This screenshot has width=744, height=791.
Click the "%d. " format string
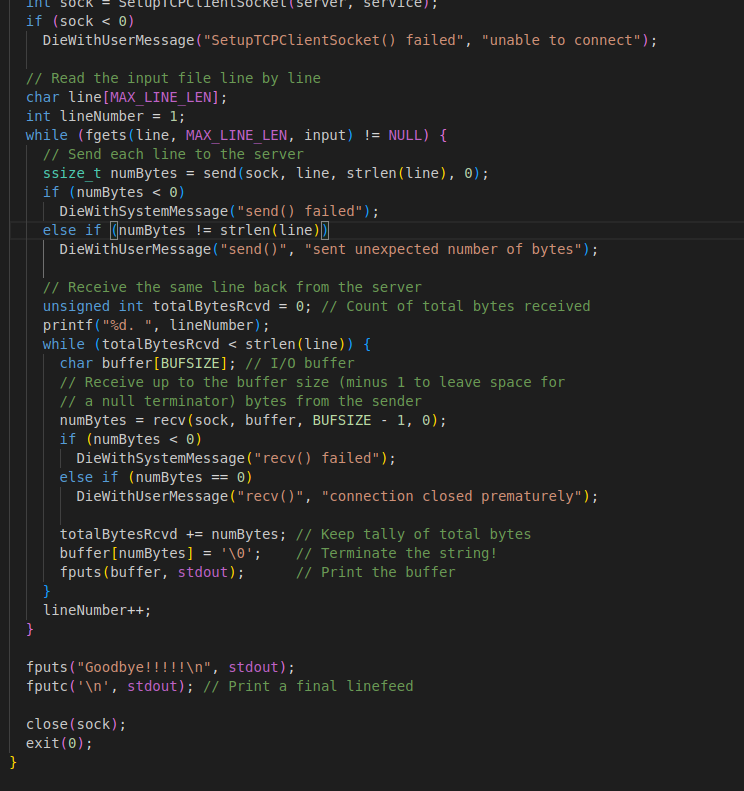click(x=127, y=325)
